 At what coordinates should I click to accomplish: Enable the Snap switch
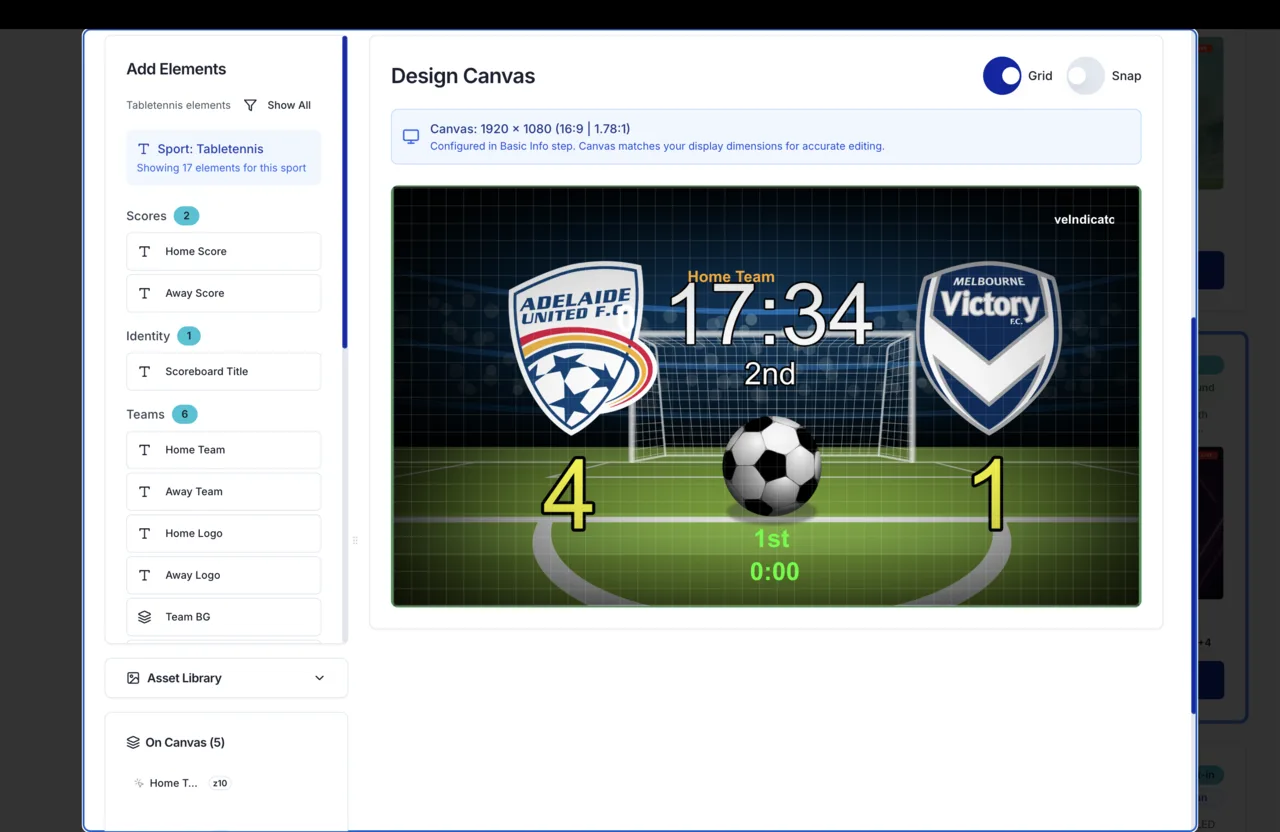1085,75
